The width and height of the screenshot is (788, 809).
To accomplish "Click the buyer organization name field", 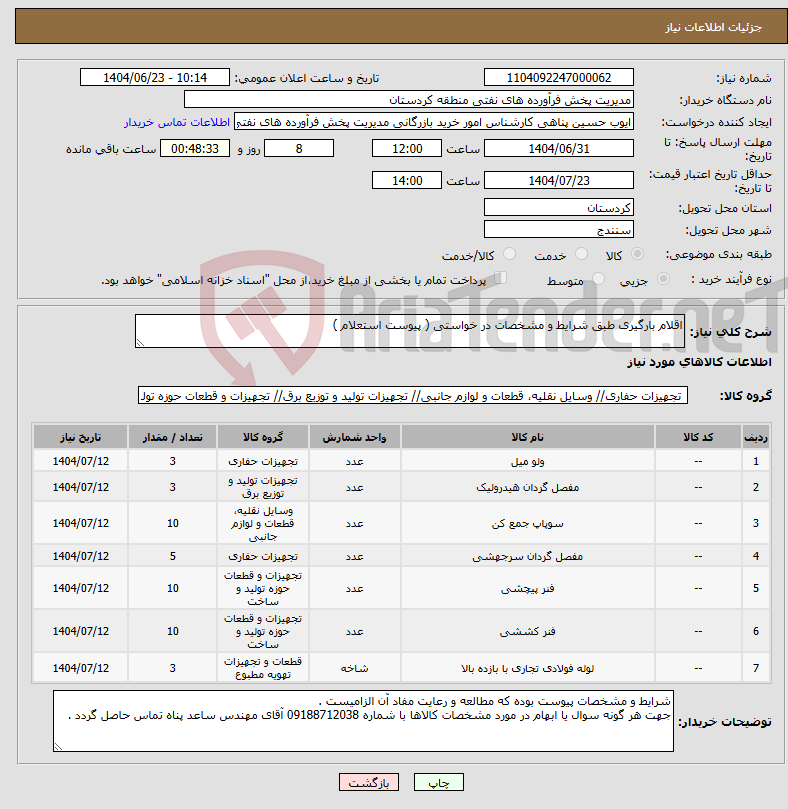I will click(409, 100).
